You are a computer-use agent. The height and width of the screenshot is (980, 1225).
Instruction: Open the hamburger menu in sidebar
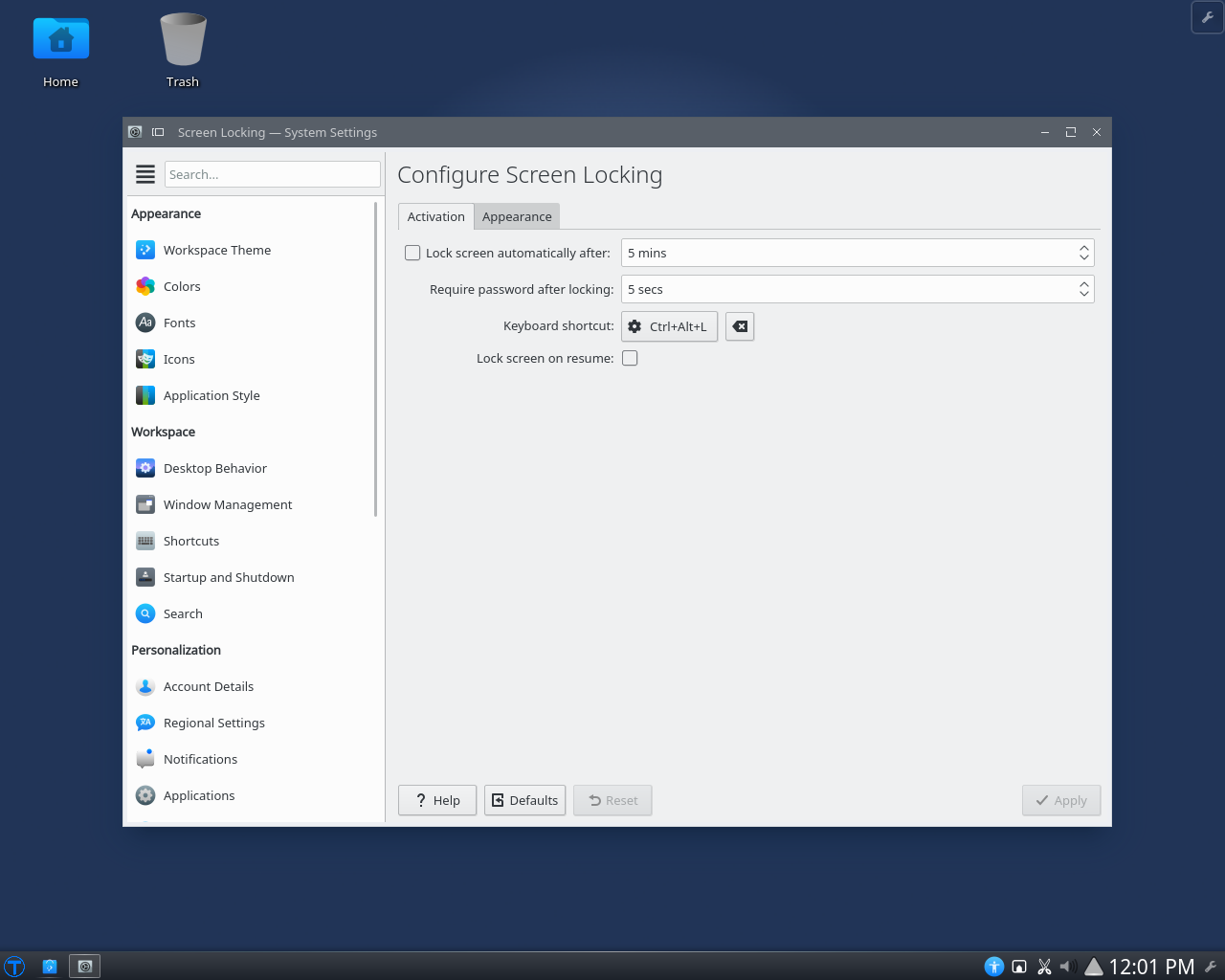click(x=145, y=174)
